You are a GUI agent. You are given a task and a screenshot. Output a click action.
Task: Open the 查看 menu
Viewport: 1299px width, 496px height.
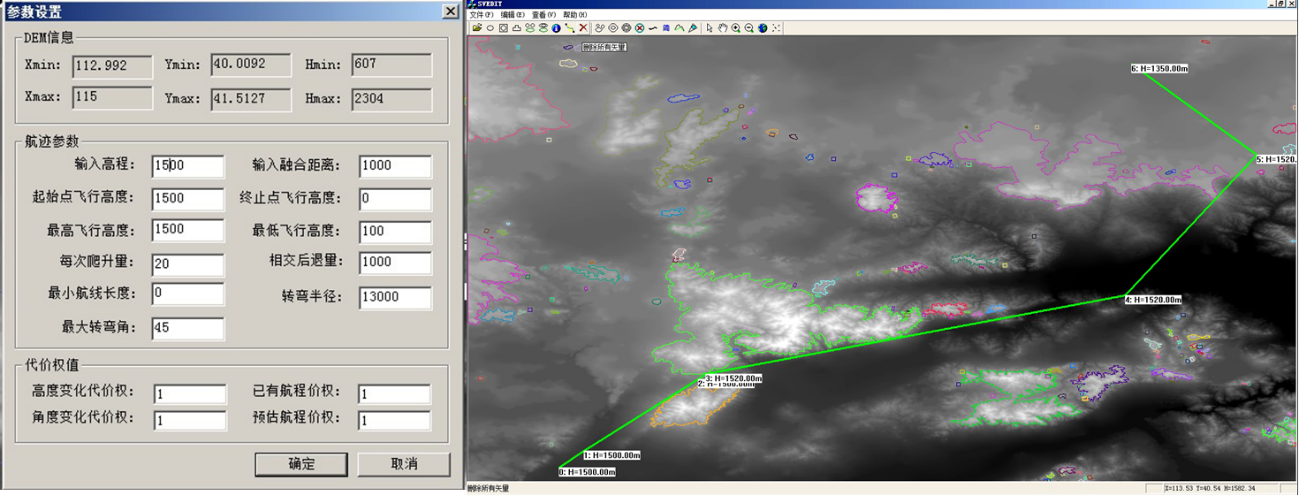click(x=543, y=15)
